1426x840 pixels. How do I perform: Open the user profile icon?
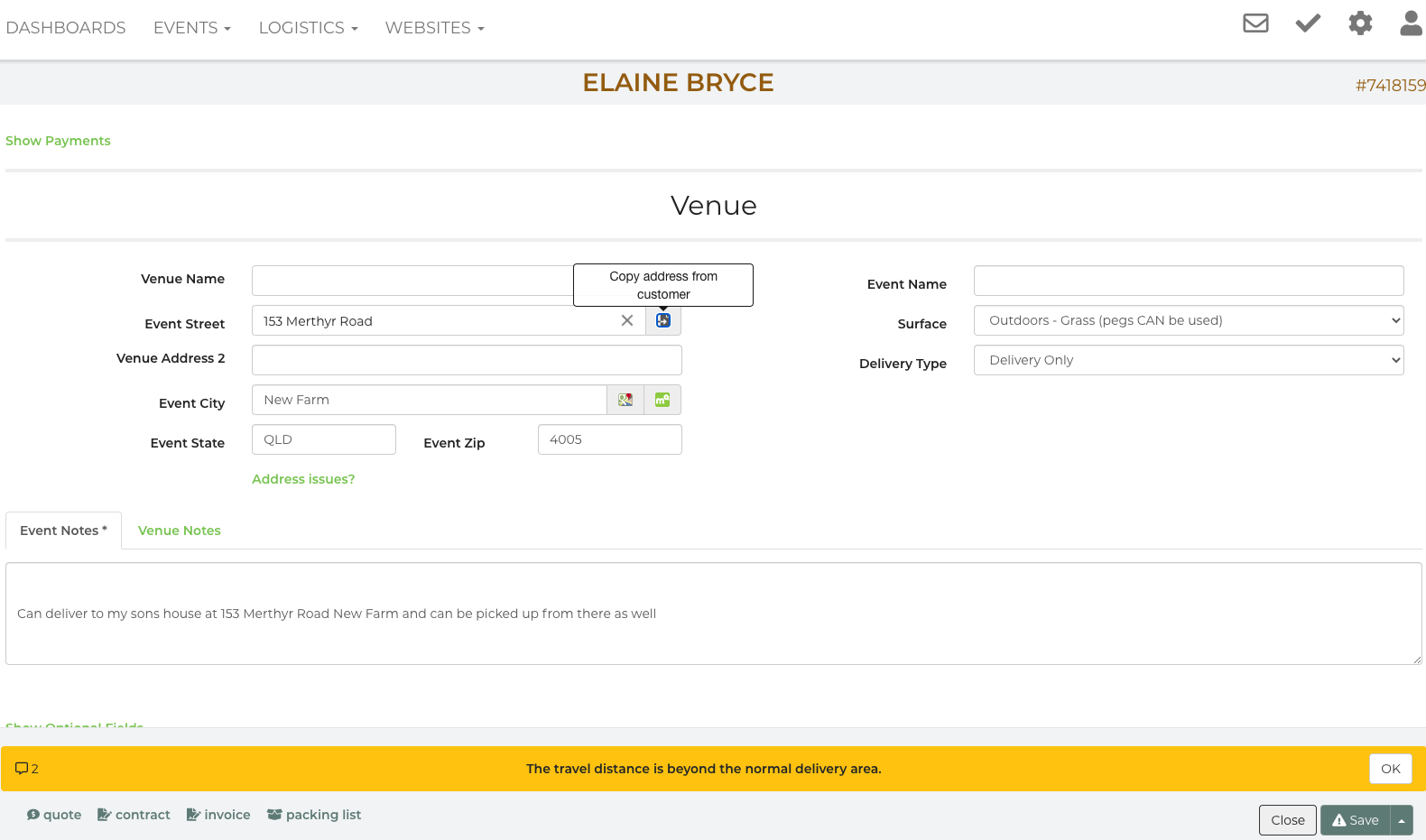click(1411, 23)
